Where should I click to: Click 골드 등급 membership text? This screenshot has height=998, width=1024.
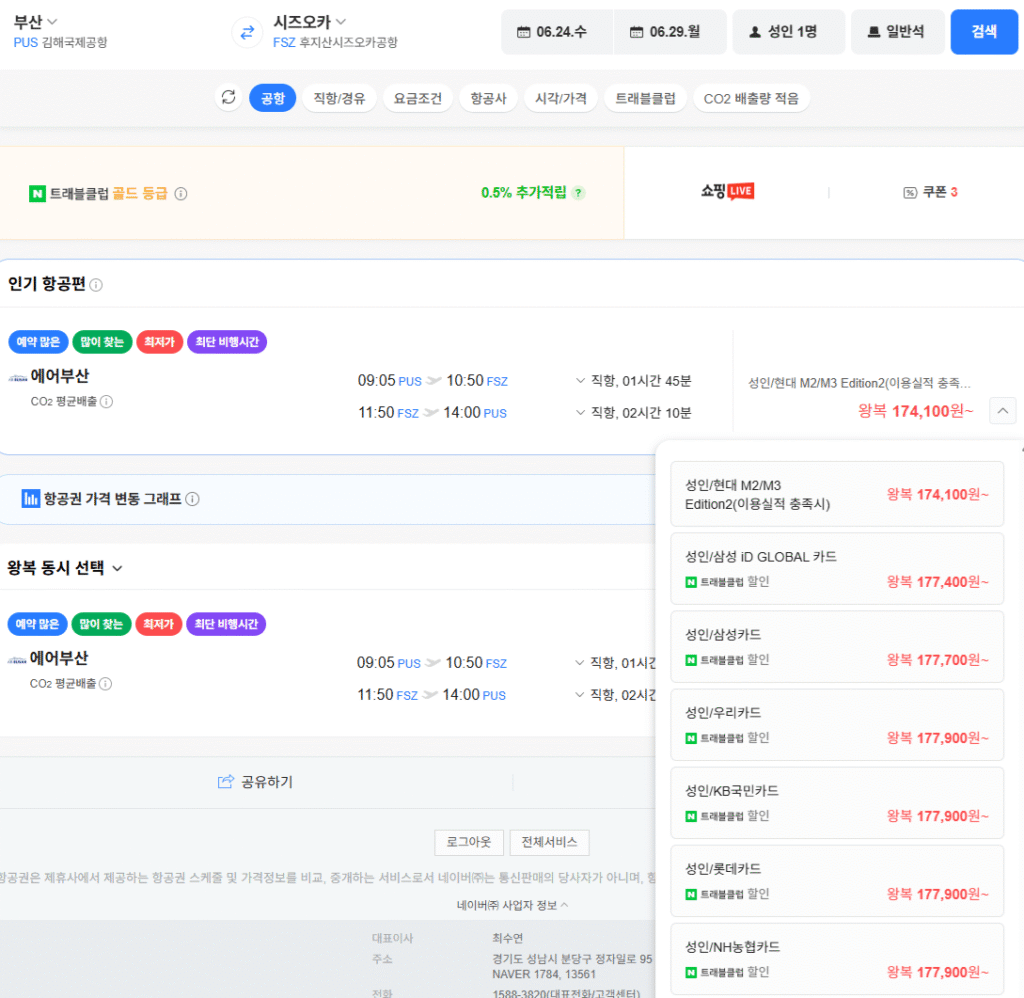pos(140,193)
